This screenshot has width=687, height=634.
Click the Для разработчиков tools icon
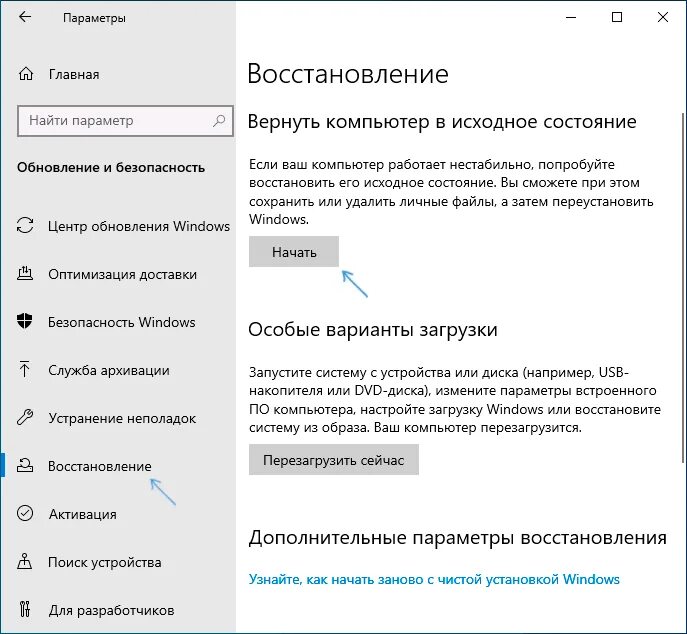coord(25,609)
